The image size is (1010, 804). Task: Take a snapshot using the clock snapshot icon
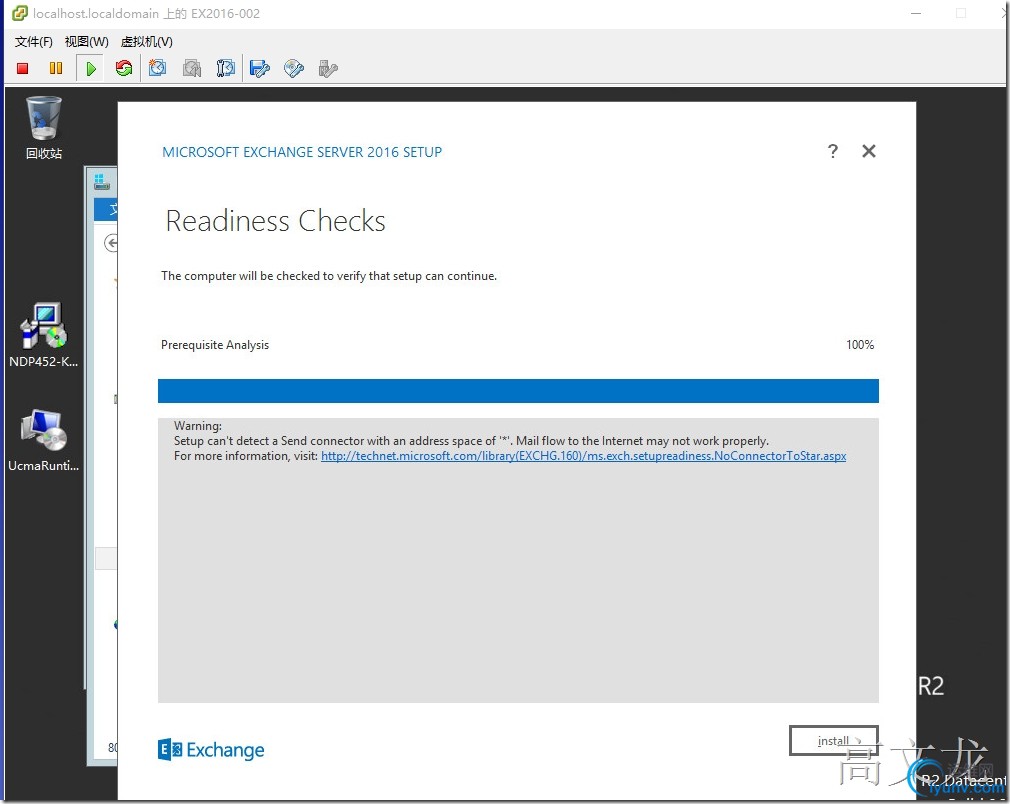[157, 68]
